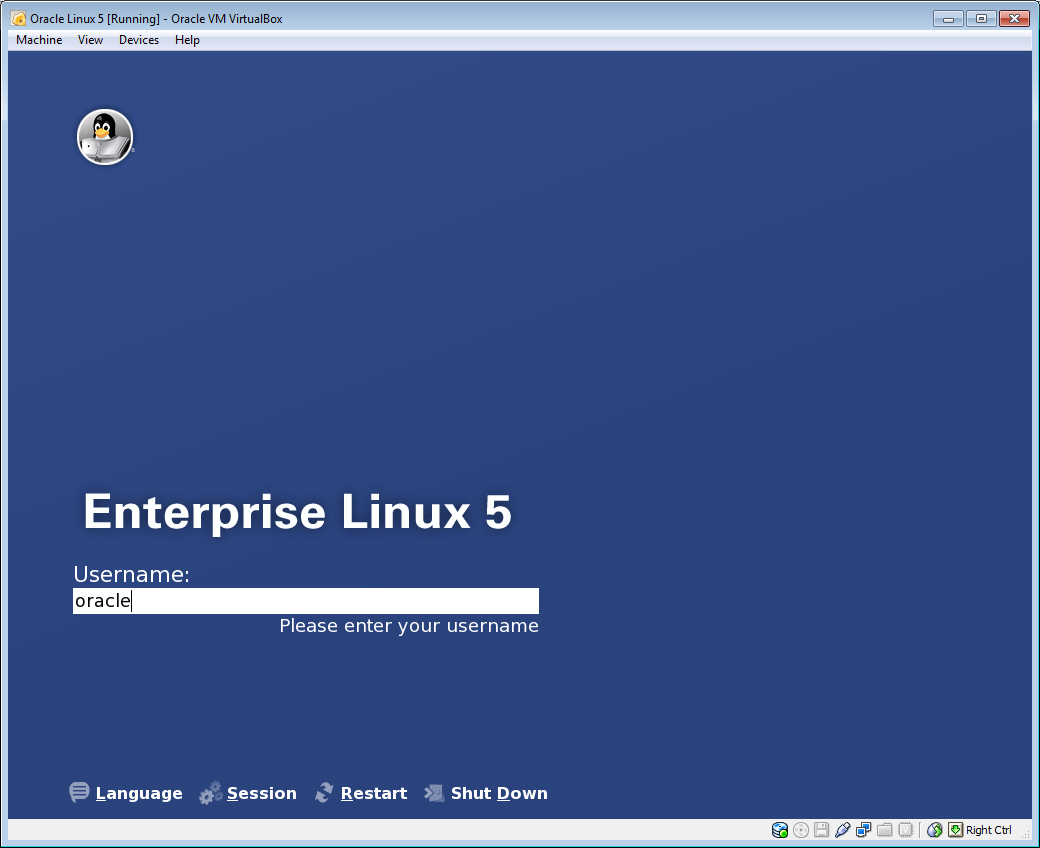Click the virtualization CPU chip status icon
Viewport: 1040px width, 848px height.
pos(905,830)
